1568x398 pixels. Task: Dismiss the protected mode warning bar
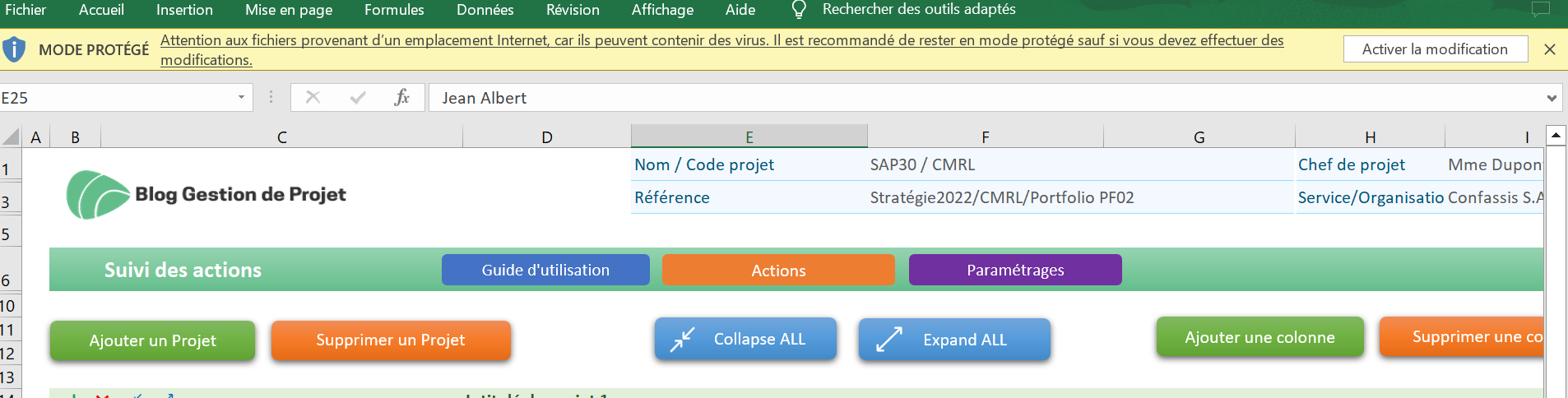(1550, 49)
